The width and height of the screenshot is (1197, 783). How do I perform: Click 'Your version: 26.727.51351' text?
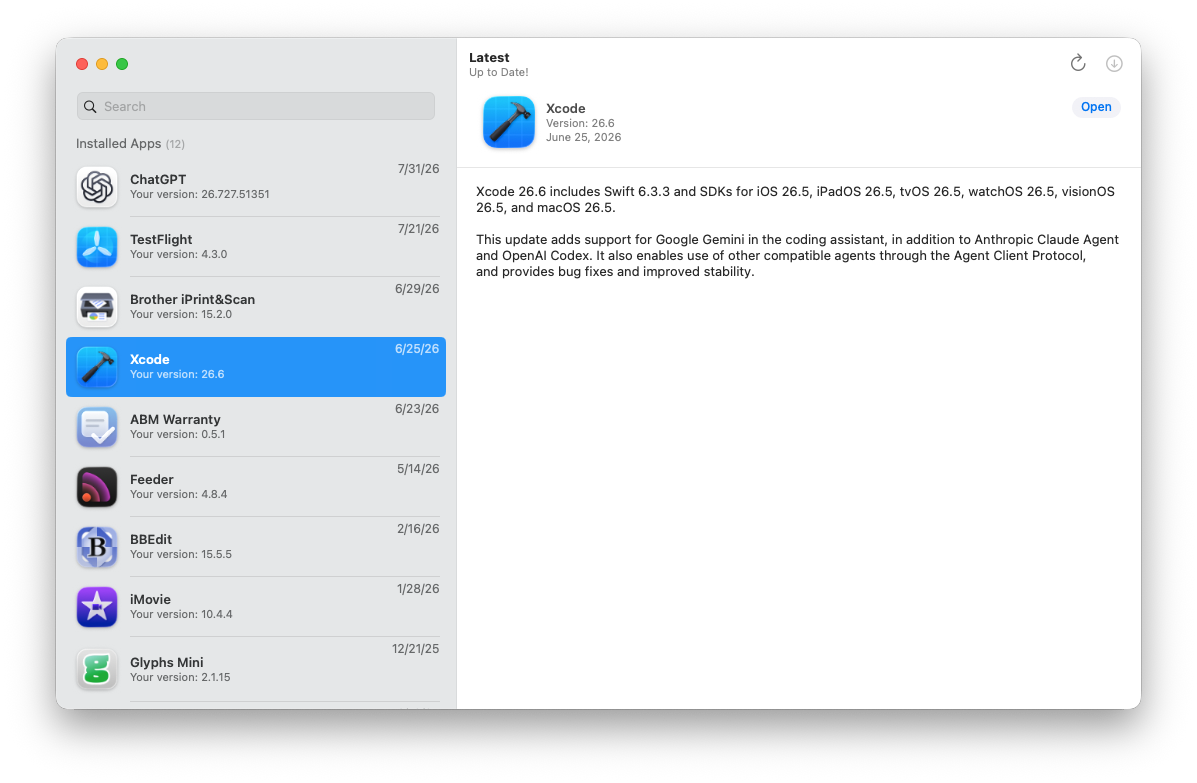click(x=199, y=195)
